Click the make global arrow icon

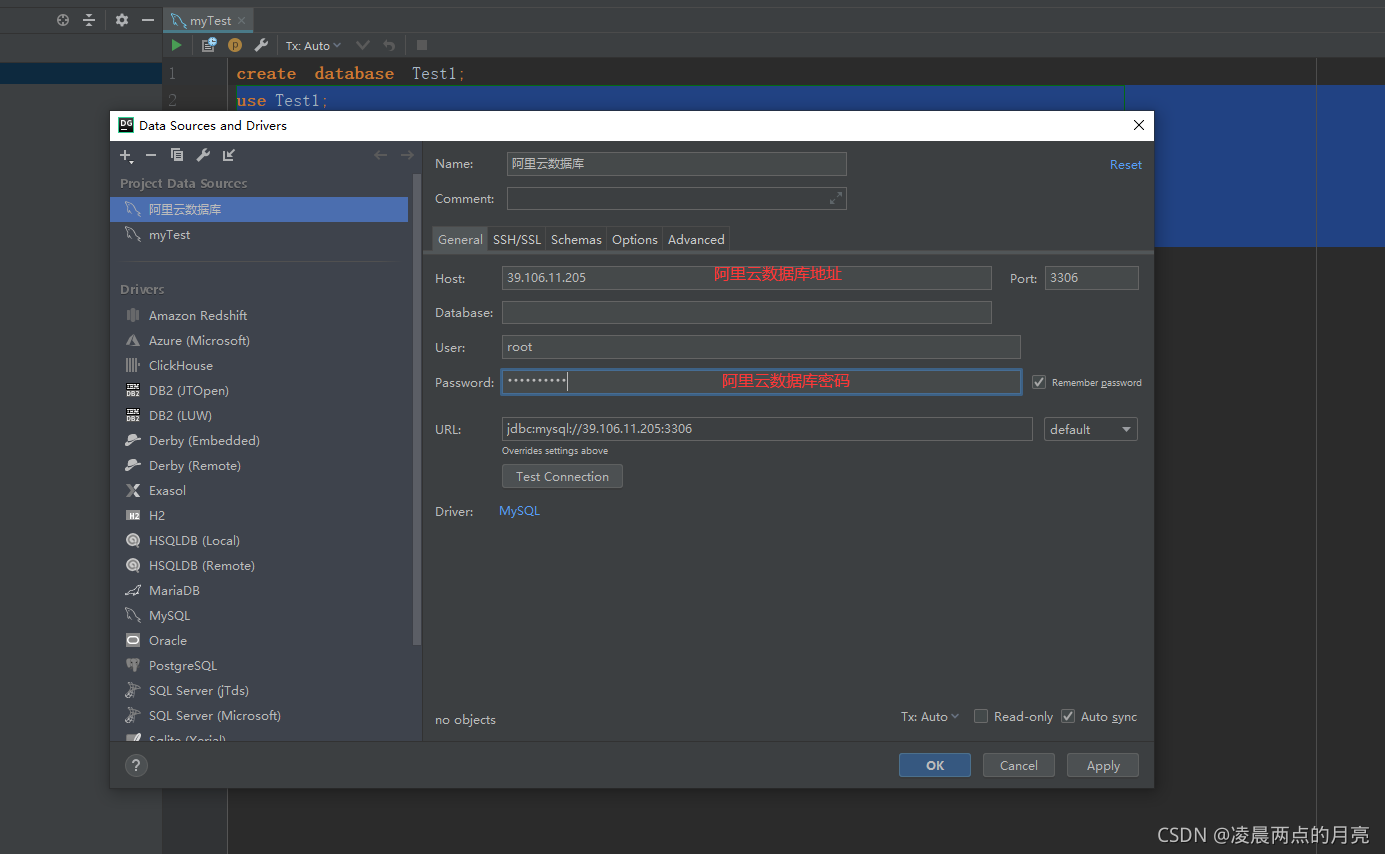(229, 155)
